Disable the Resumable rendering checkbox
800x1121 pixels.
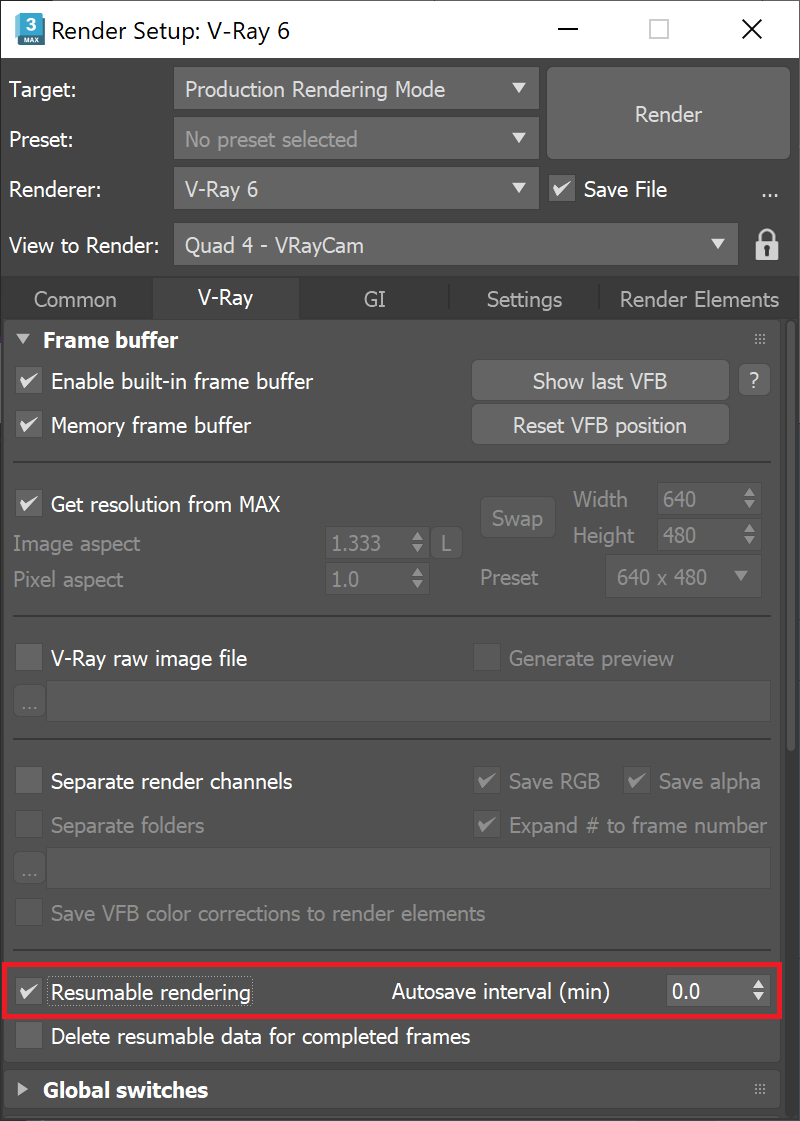[x=28, y=991]
